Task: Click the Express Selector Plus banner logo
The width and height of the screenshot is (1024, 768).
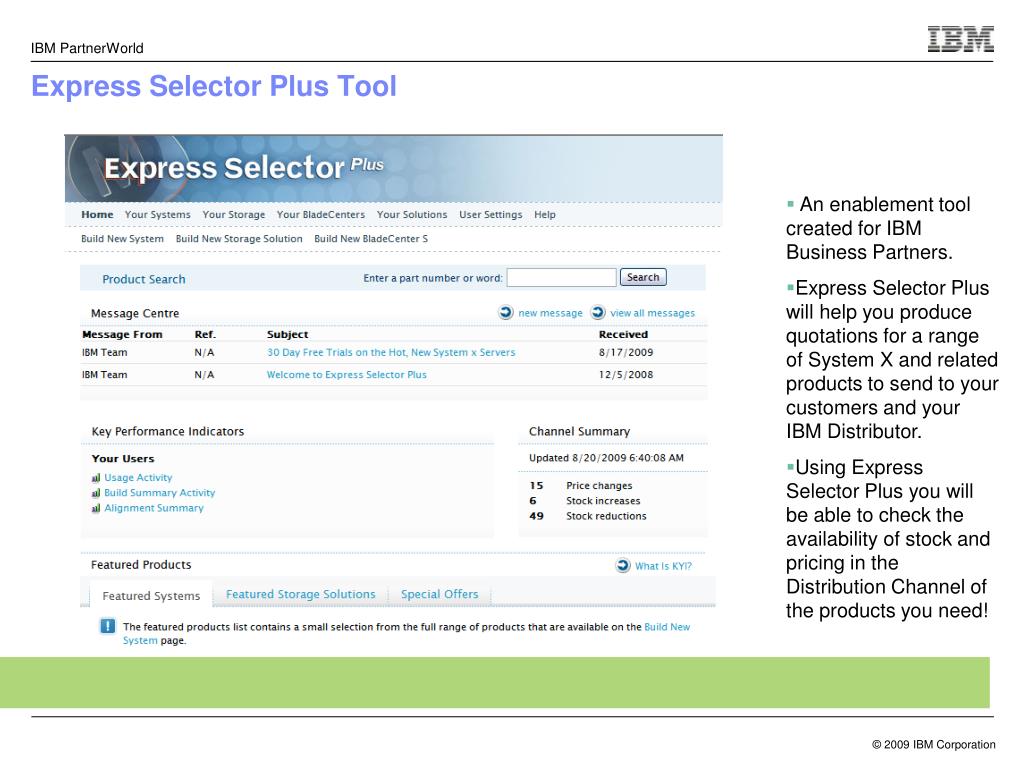Action: pyautogui.click(x=244, y=168)
